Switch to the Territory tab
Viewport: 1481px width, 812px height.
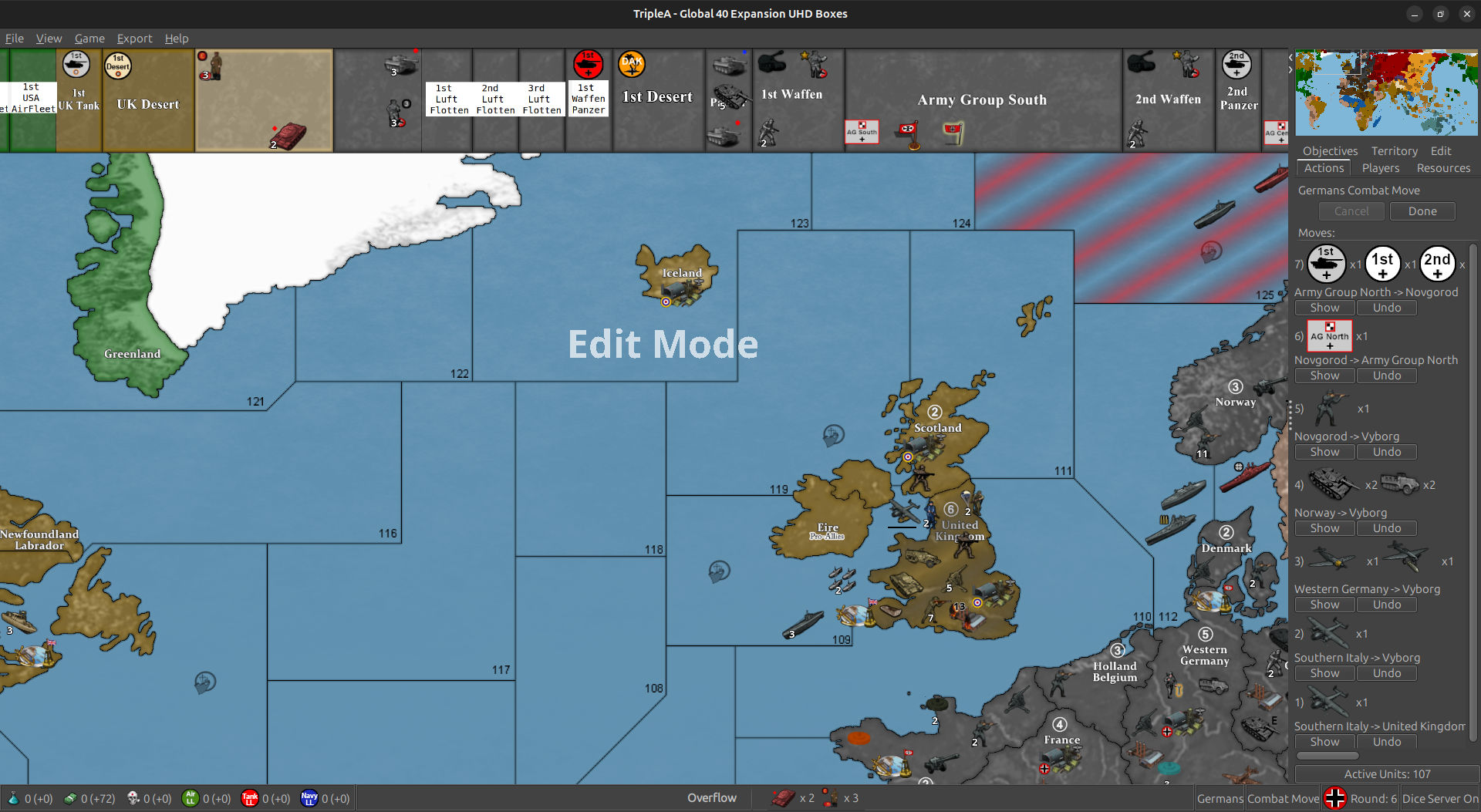1393,150
